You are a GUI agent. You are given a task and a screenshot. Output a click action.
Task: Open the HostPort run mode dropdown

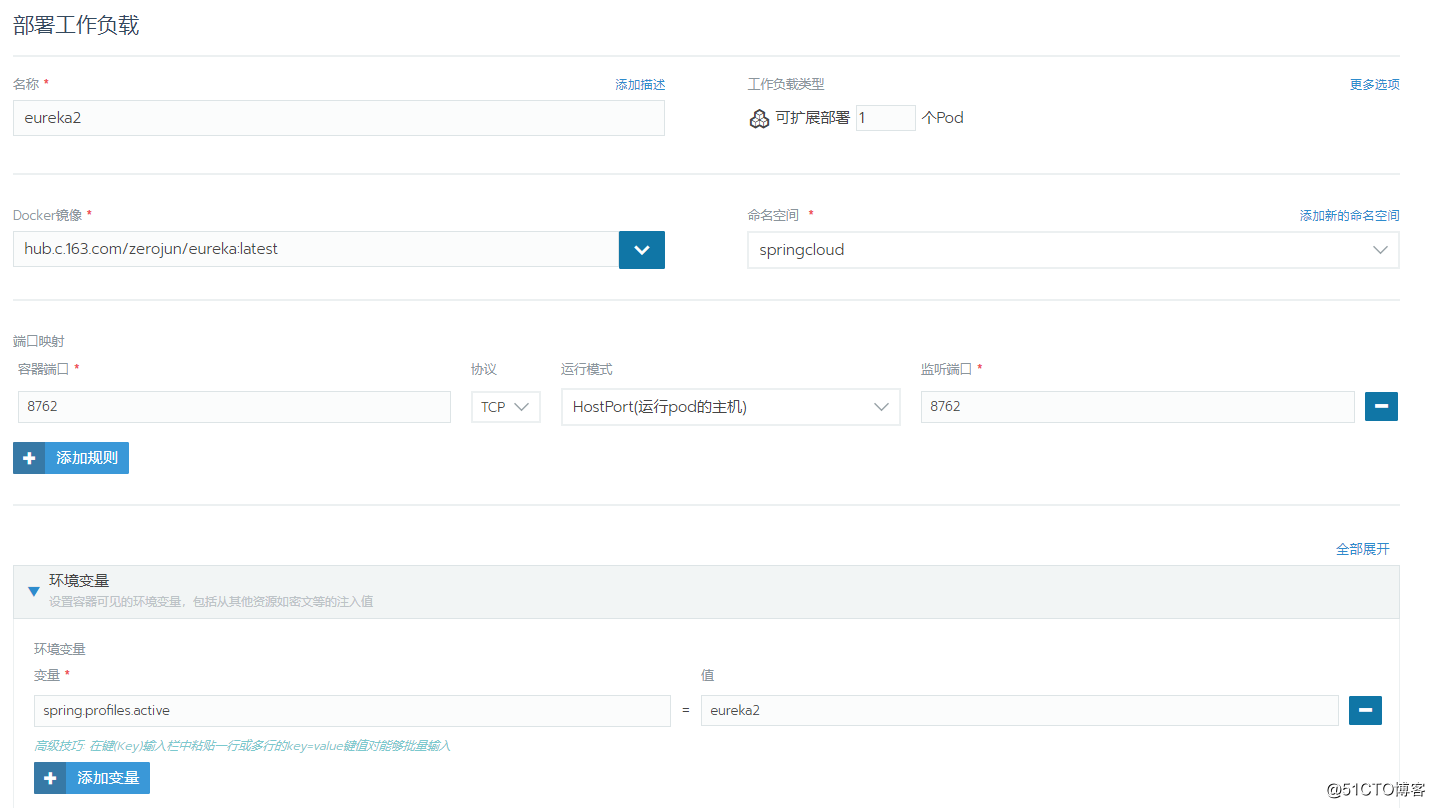[x=731, y=407]
